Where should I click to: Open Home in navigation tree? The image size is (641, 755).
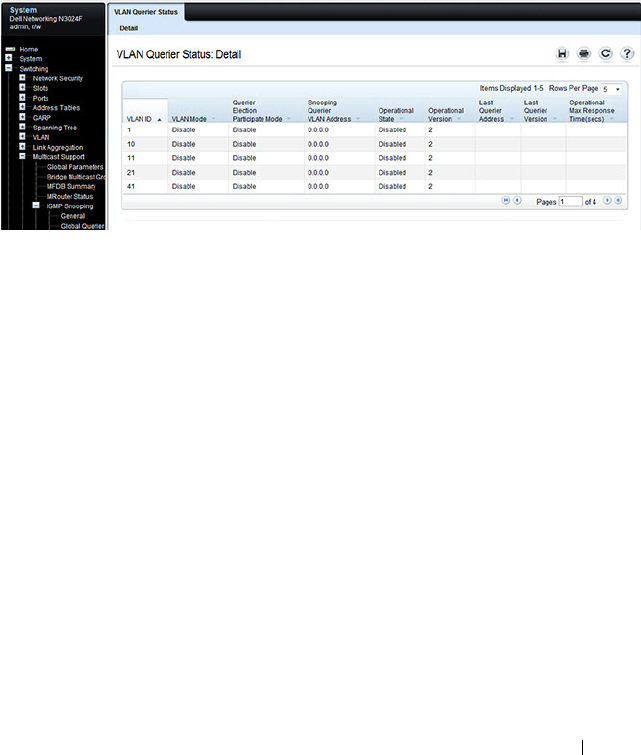pos(28,49)
